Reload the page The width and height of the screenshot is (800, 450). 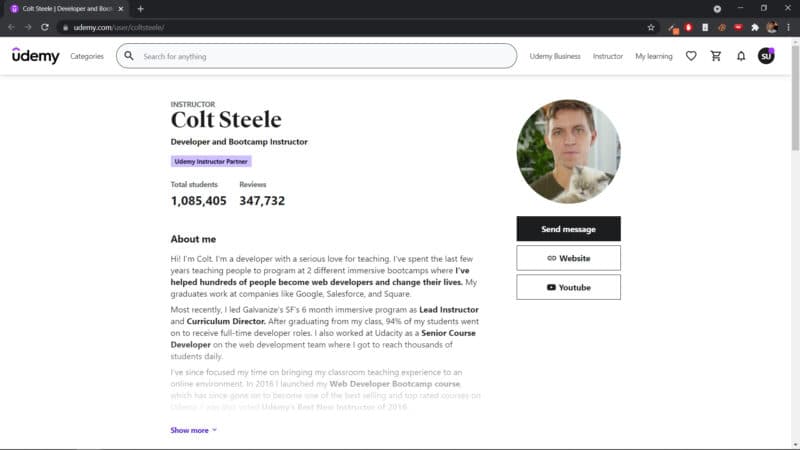45,27
